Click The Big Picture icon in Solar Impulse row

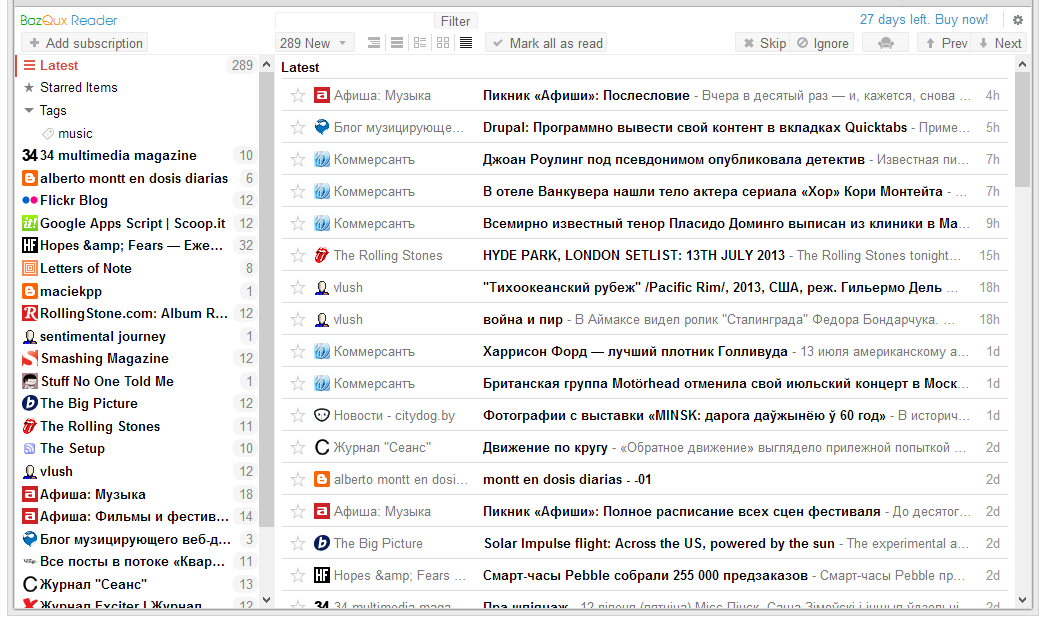322,543
